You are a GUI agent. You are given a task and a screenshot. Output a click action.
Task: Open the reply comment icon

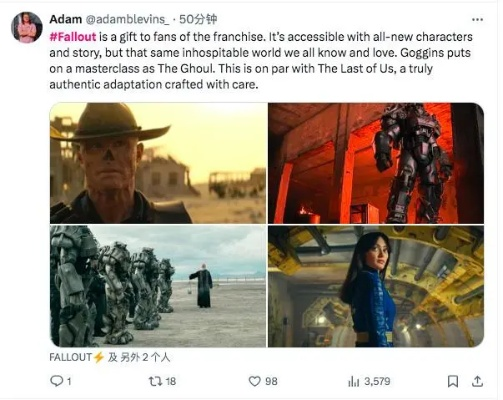56,381
